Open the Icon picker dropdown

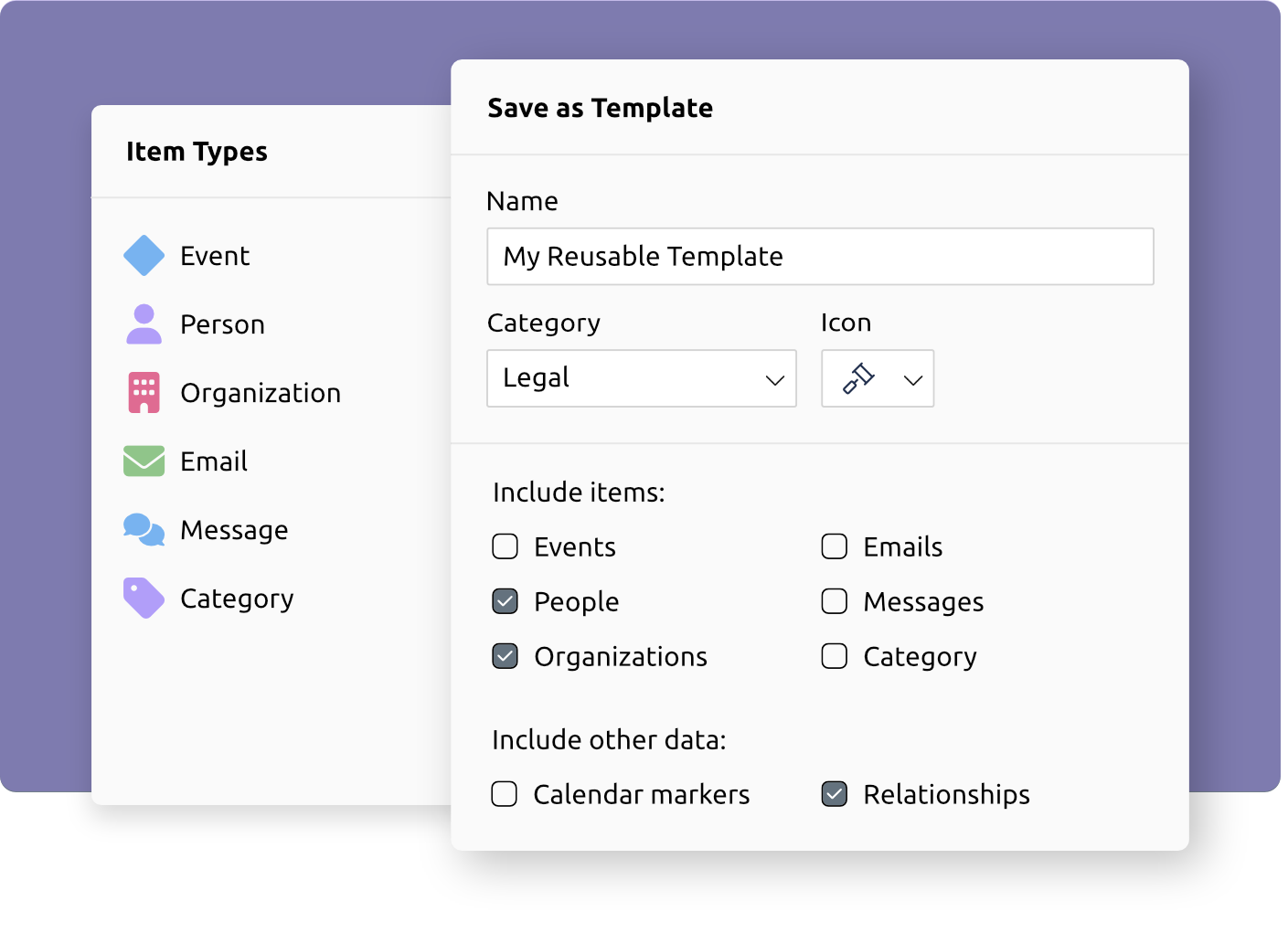(911, 378)
